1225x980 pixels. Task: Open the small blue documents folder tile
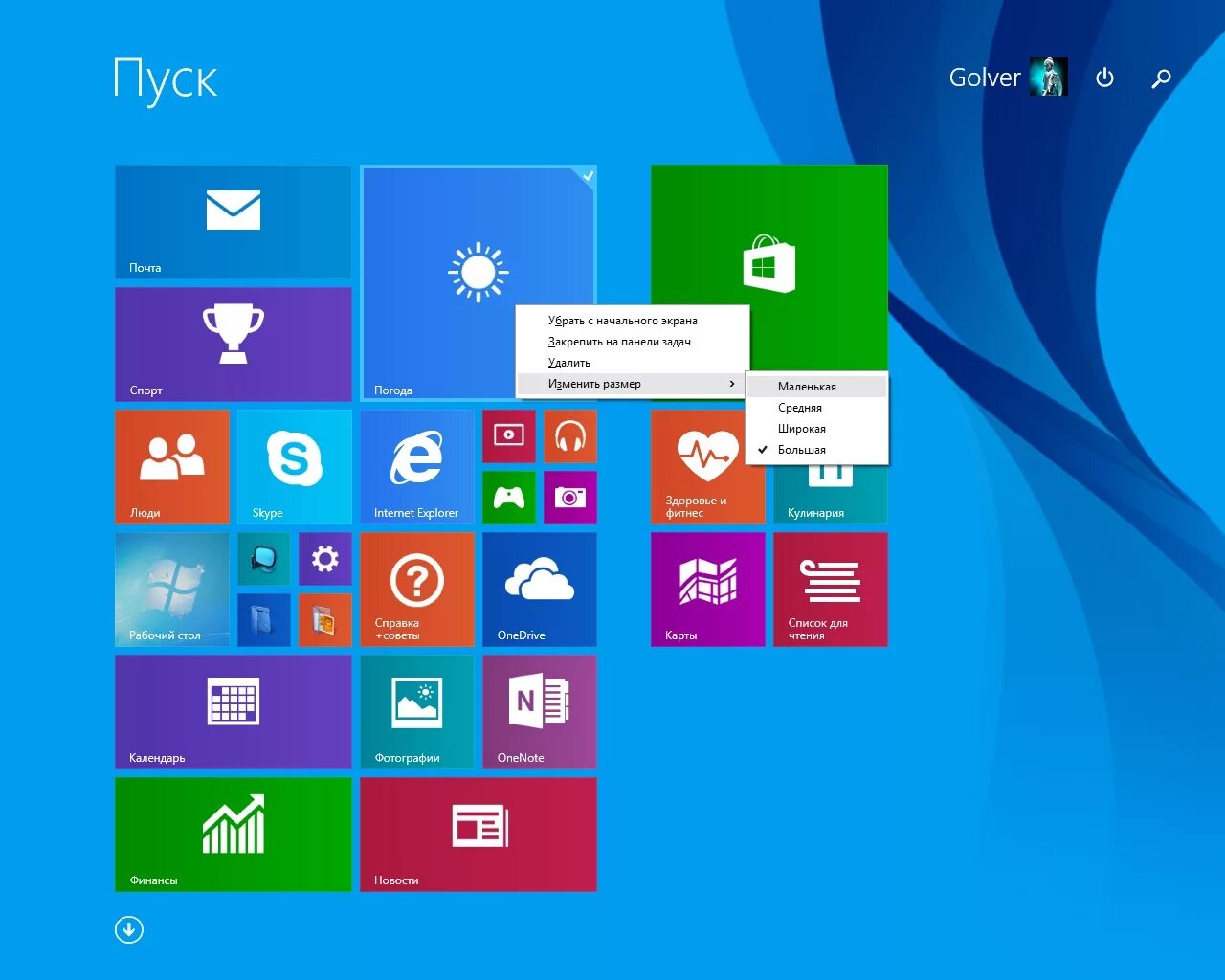pos(264,620)
